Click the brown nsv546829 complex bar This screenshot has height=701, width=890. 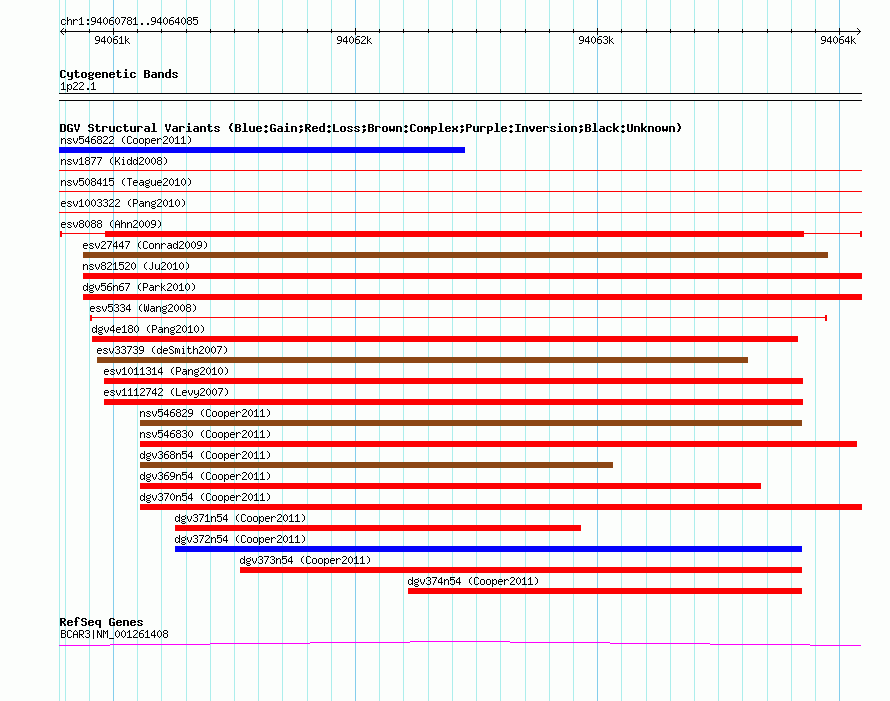[471, 423]
